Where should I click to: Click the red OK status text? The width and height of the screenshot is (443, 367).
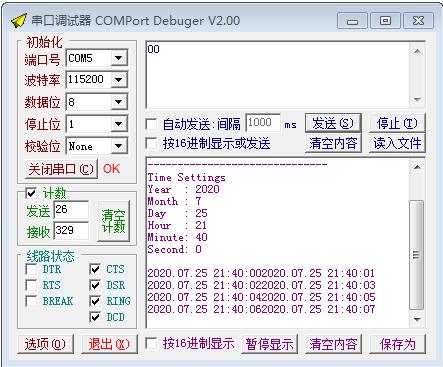[111, 169]
